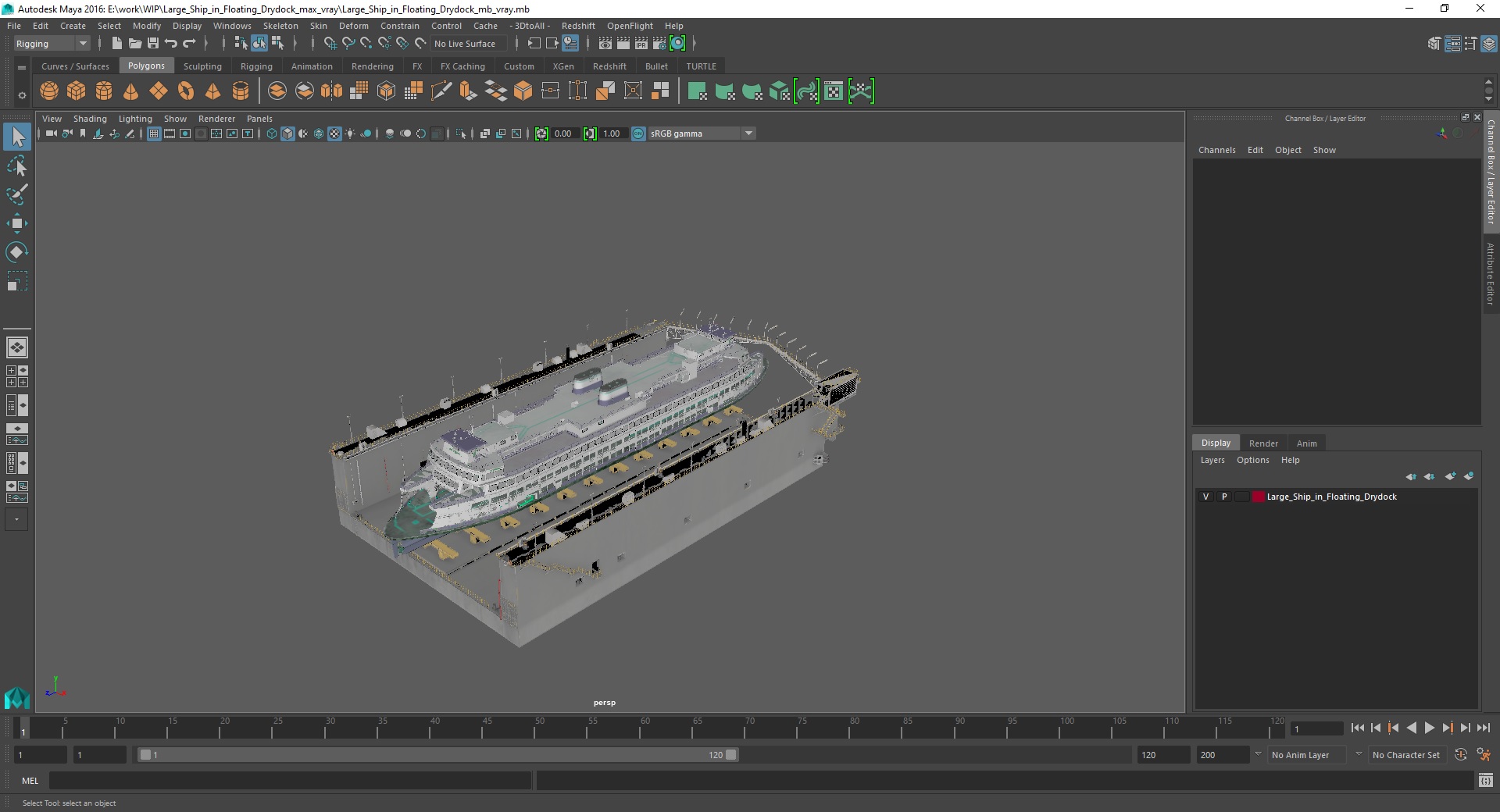The height and width of the screenshot is (812, 1500).
Task: Open shelf tab settings gear
Action: click(x=22, y=95)
